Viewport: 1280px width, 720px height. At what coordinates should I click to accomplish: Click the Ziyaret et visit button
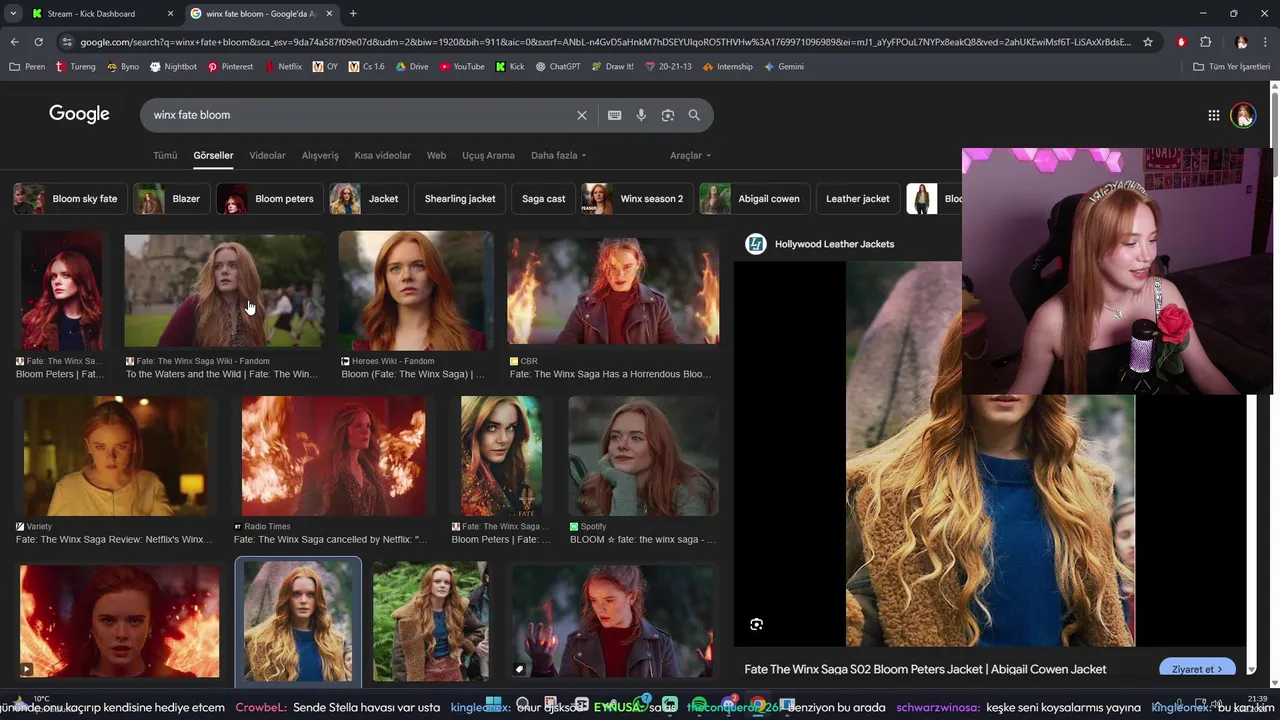coord(1197,669)
